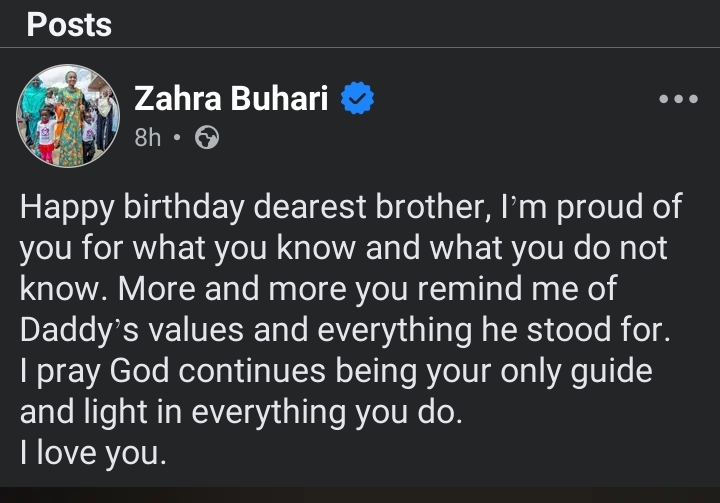Click the "I love you." closing line
The height and width of the screenshot is (503, 720).
coord(90,453)
